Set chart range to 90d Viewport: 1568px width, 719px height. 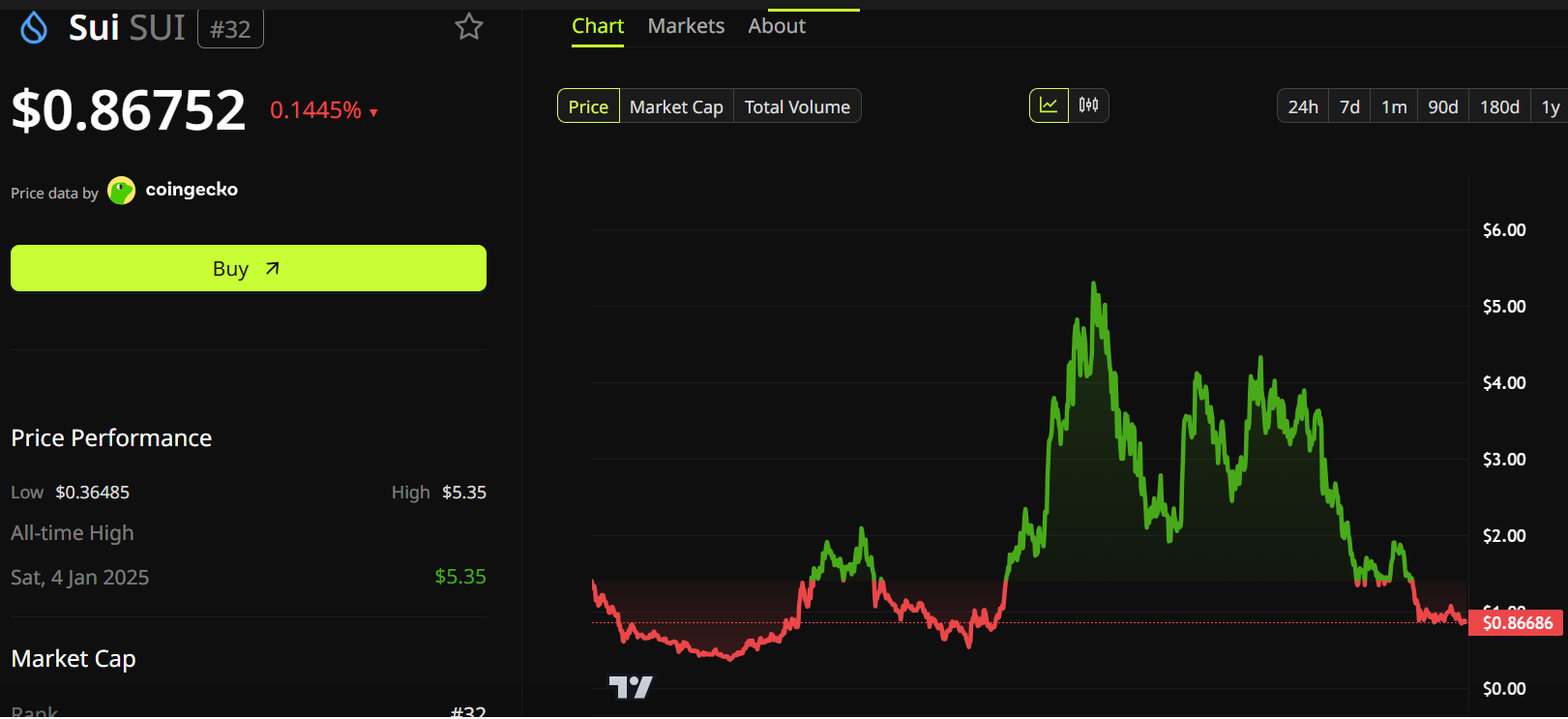coord(1442,106)
